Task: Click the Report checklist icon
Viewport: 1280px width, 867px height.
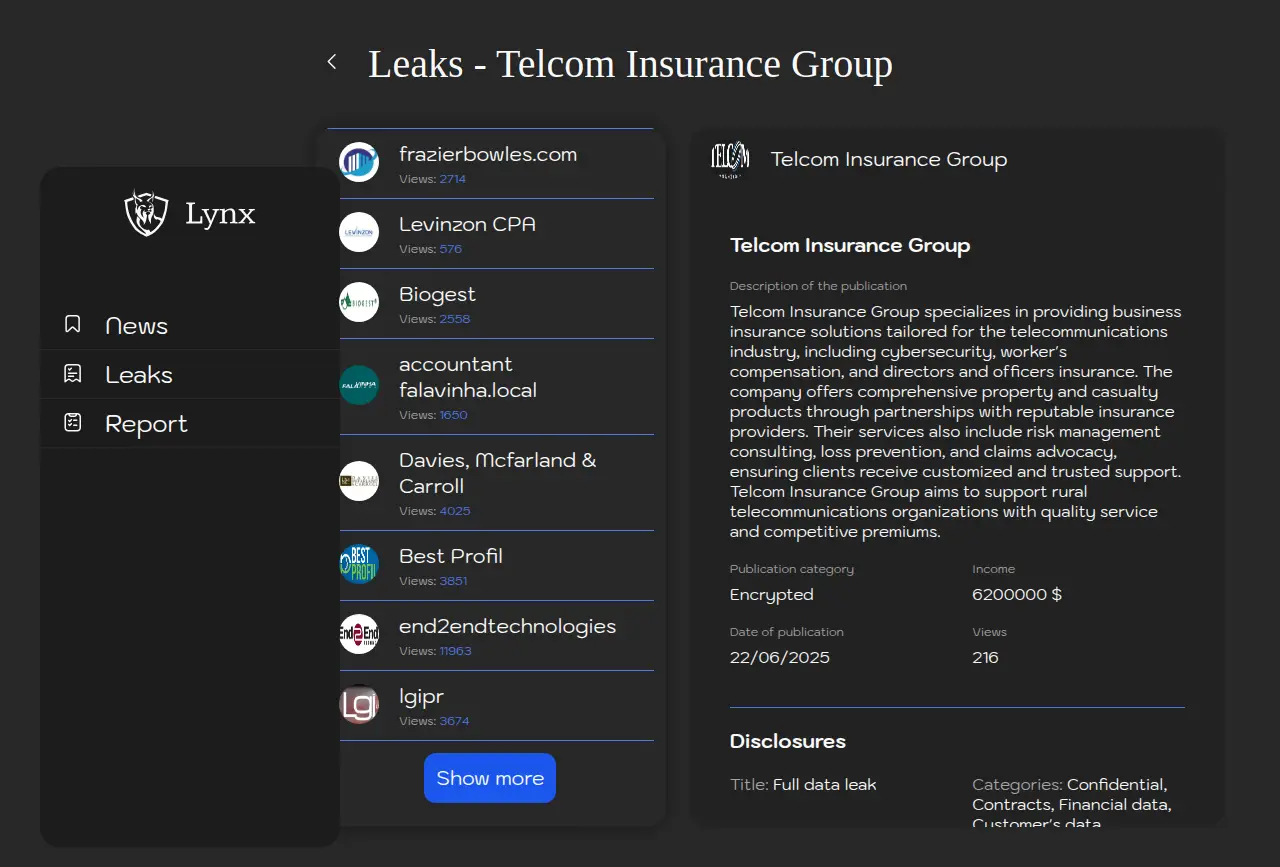Action: 72,423
